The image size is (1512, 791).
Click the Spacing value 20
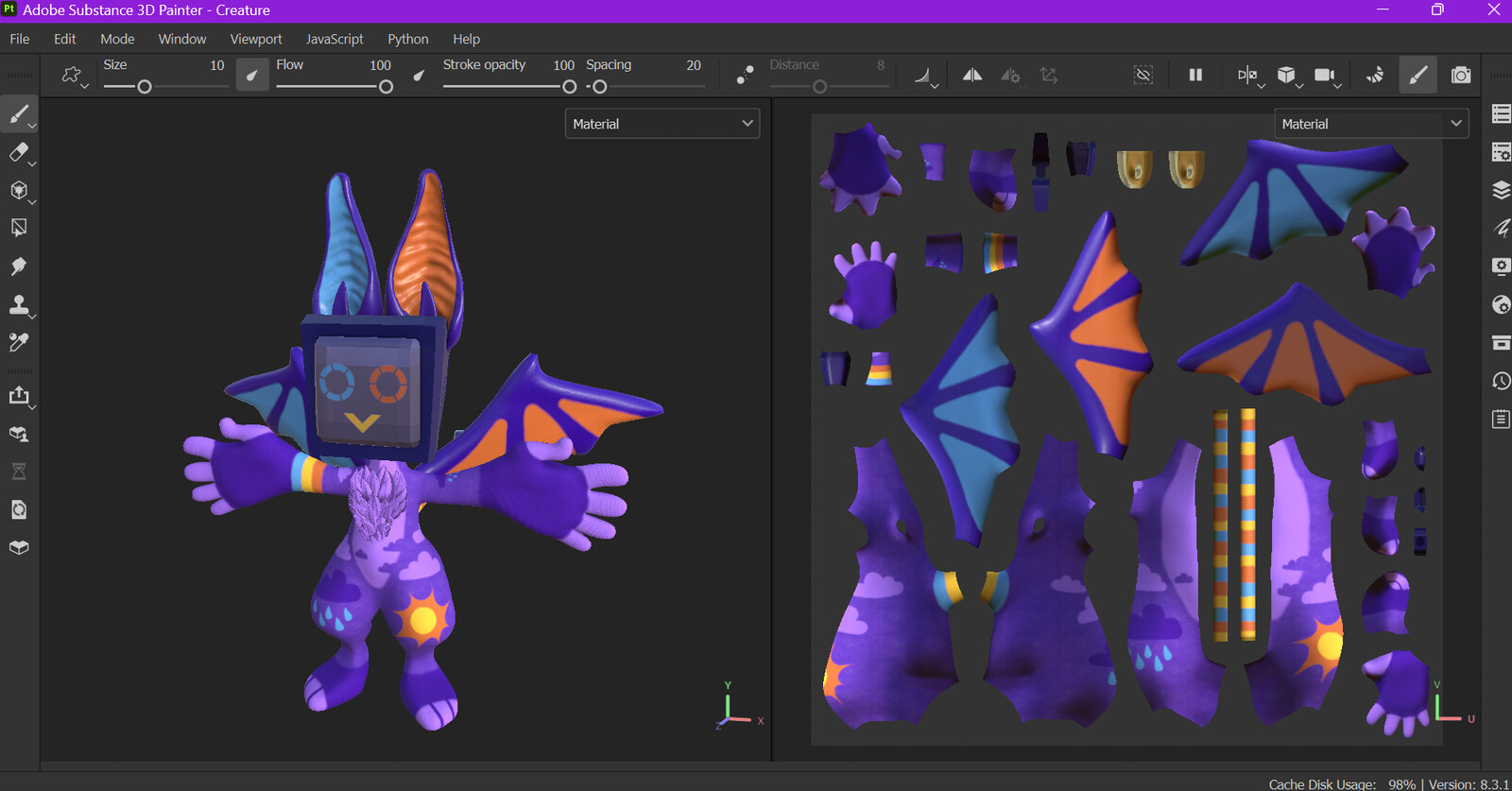(694, 65)
